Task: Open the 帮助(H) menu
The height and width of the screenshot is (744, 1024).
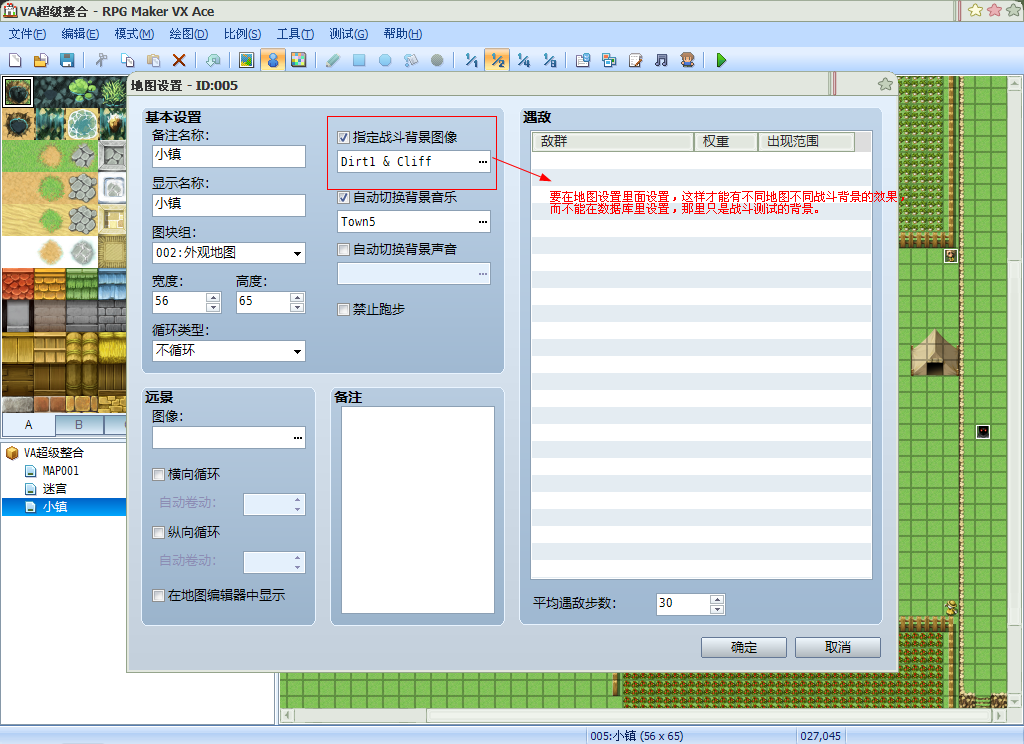Action: pos(403,34)
